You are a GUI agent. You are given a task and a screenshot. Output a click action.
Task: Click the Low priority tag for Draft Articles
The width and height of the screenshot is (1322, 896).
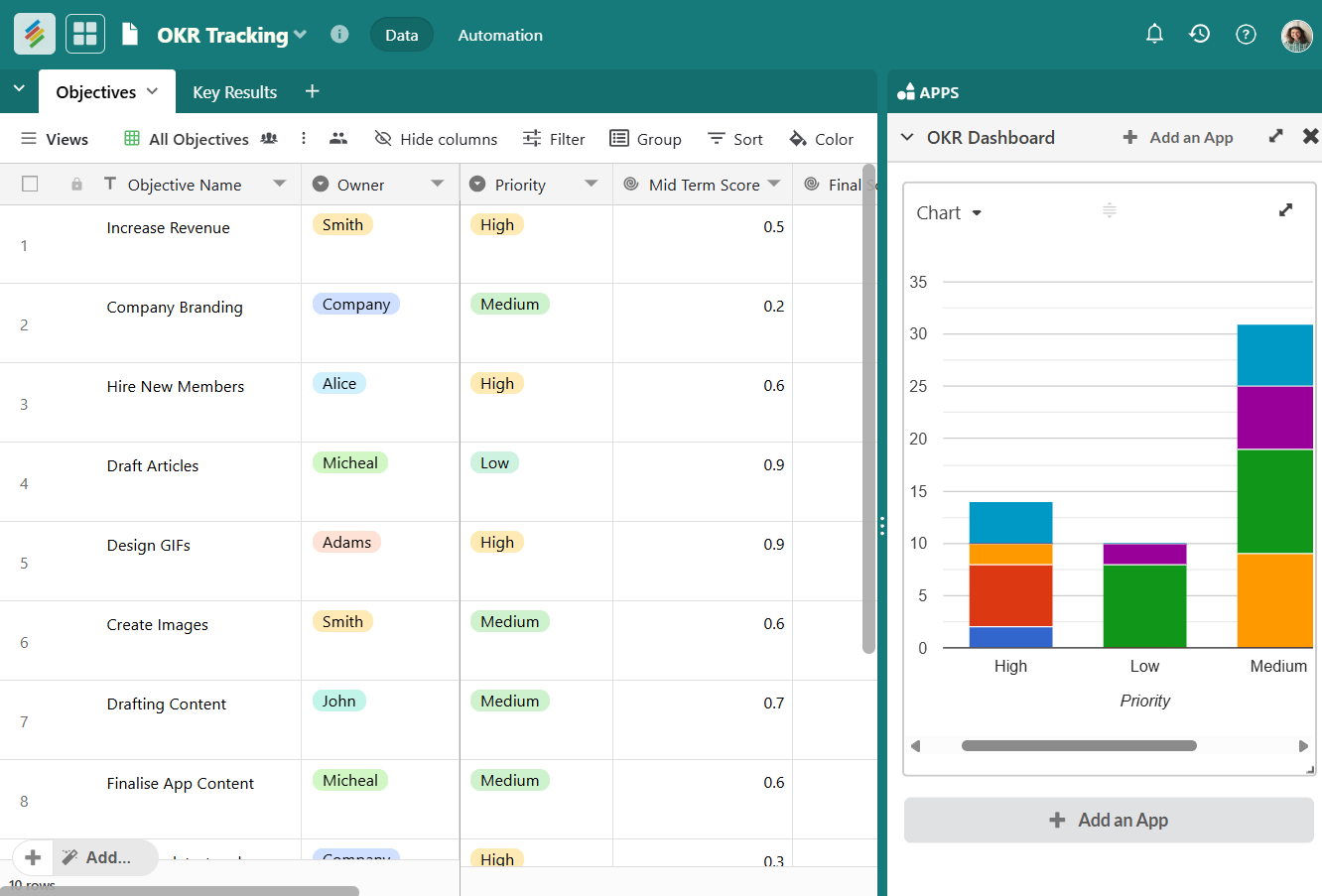(x=494, y=462)
